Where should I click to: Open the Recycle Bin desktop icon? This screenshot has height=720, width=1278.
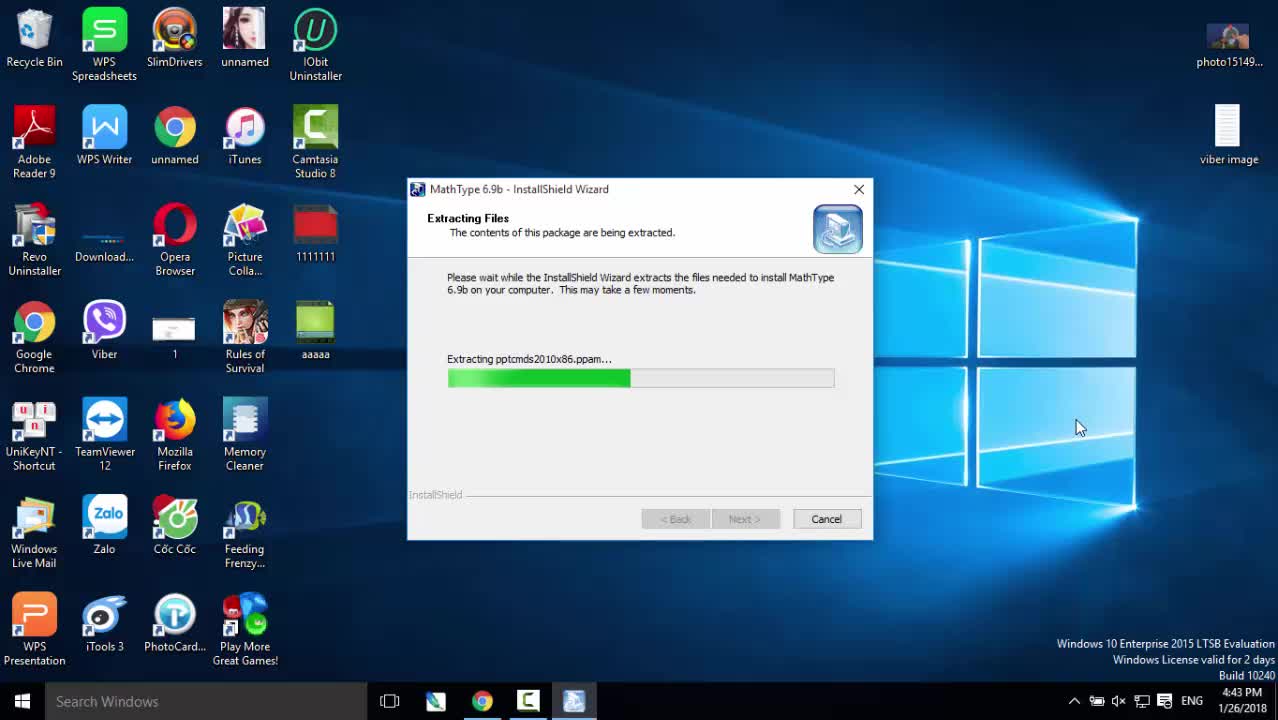click(34, 38)
